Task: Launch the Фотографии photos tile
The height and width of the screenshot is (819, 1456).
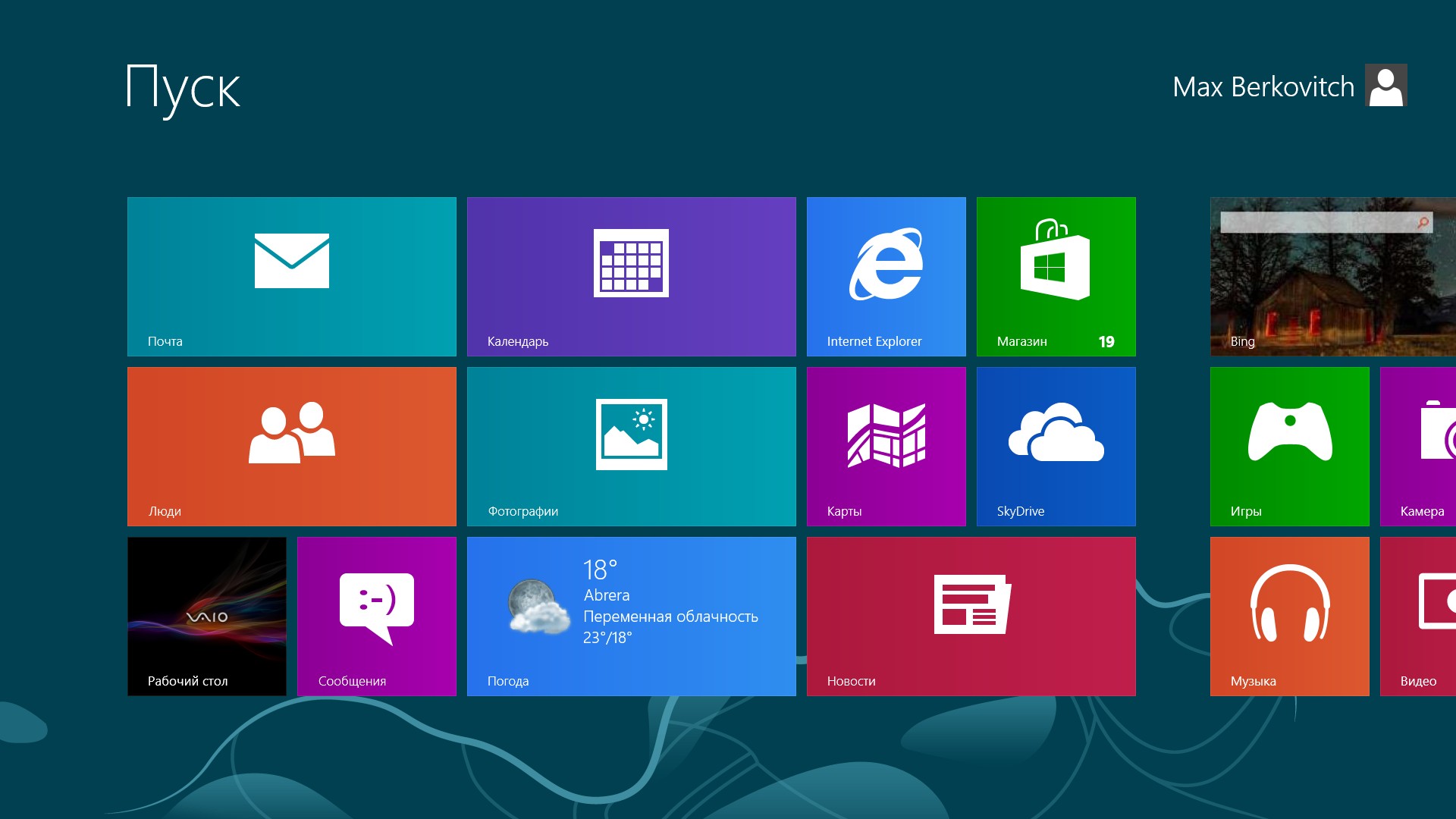Action: click(x=631, y=447)
